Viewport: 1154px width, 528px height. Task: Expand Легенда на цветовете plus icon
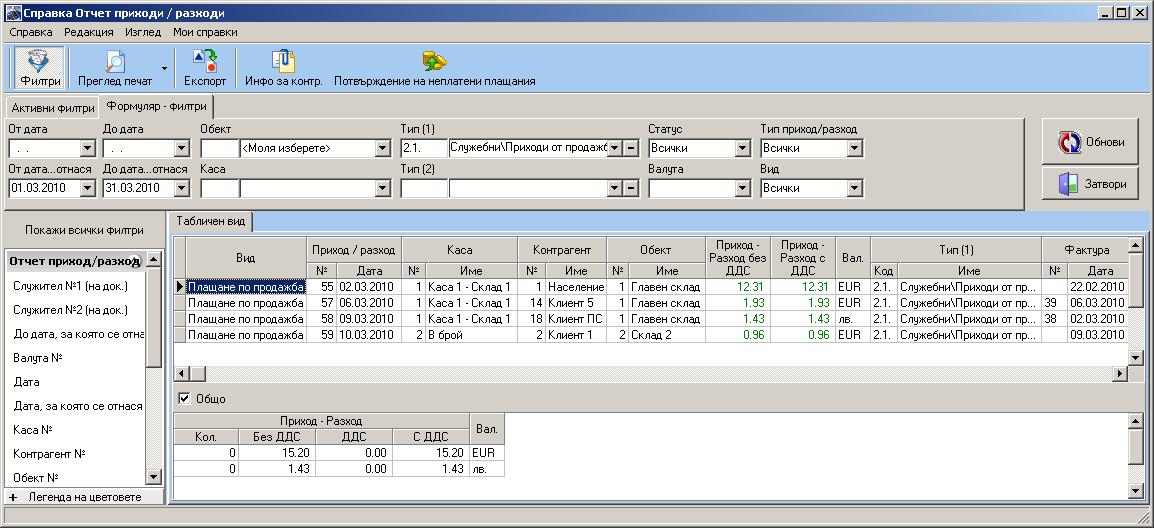(13, 497)
